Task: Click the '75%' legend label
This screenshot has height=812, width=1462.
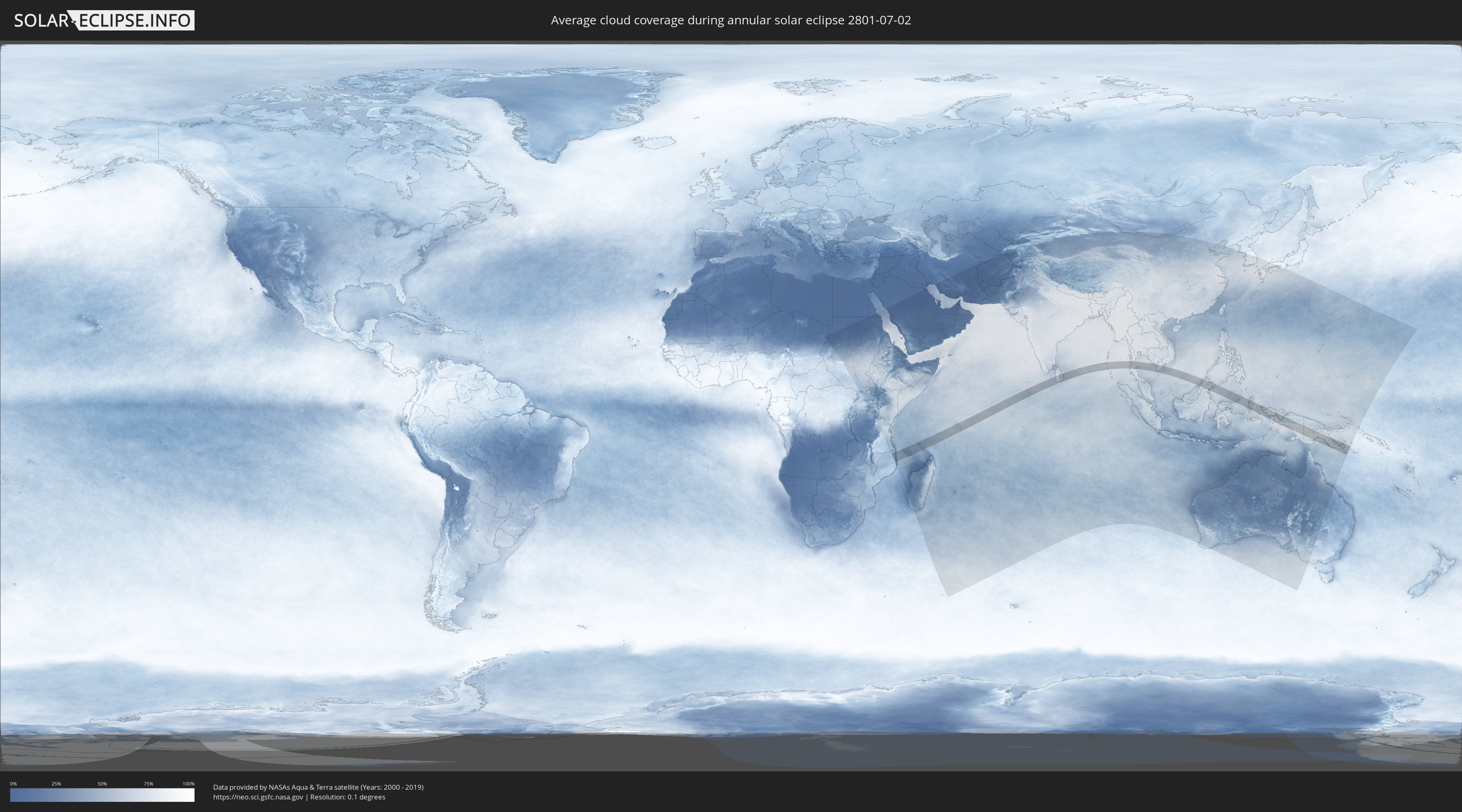Action: 148,784
